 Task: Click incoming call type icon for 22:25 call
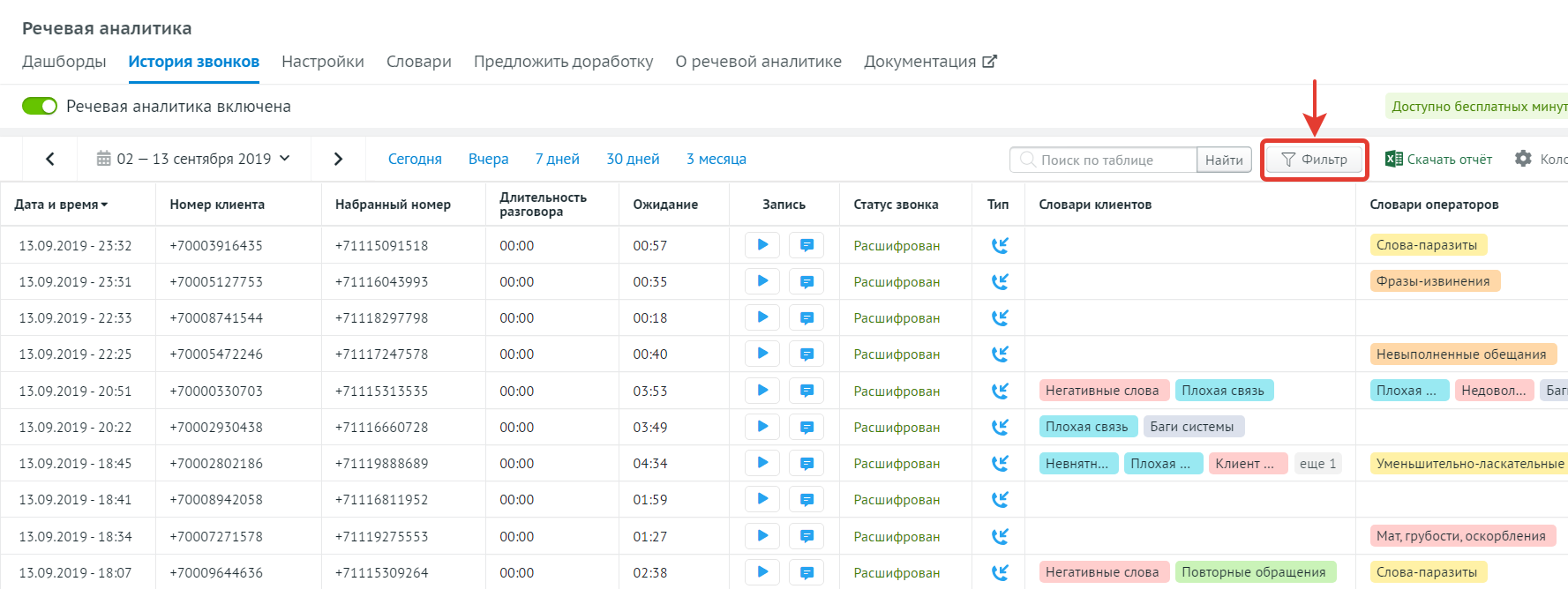pyautogui.click(x=999, y=354)
